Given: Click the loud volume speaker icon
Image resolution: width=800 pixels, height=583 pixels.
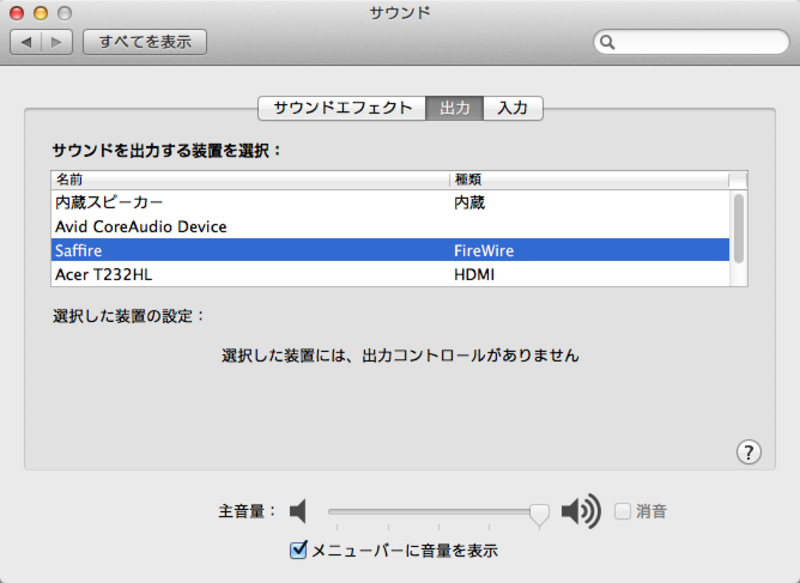Looking at the screenshot, I should 581,511.
